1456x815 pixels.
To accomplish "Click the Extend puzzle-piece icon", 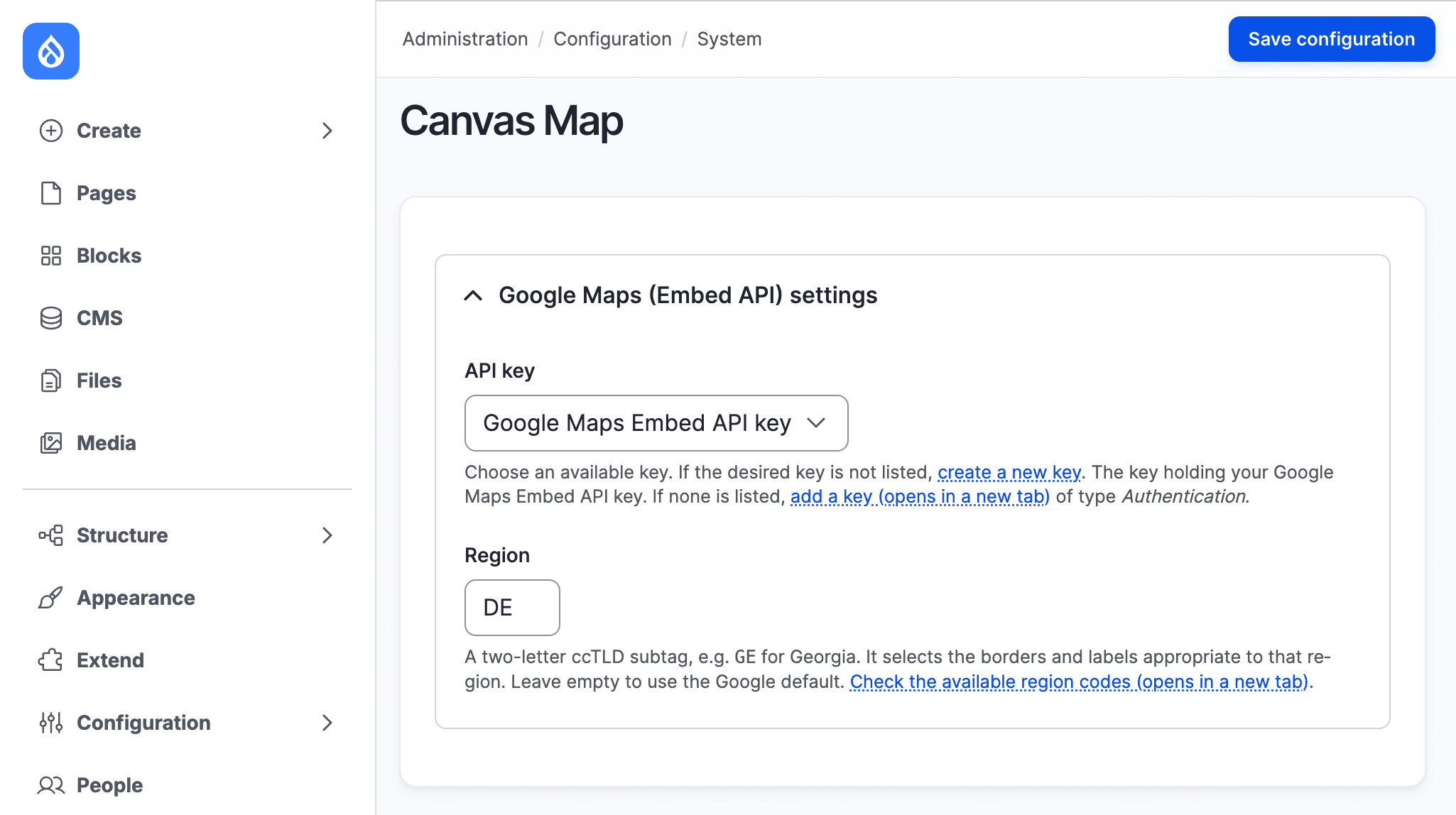I will (51, 660).
